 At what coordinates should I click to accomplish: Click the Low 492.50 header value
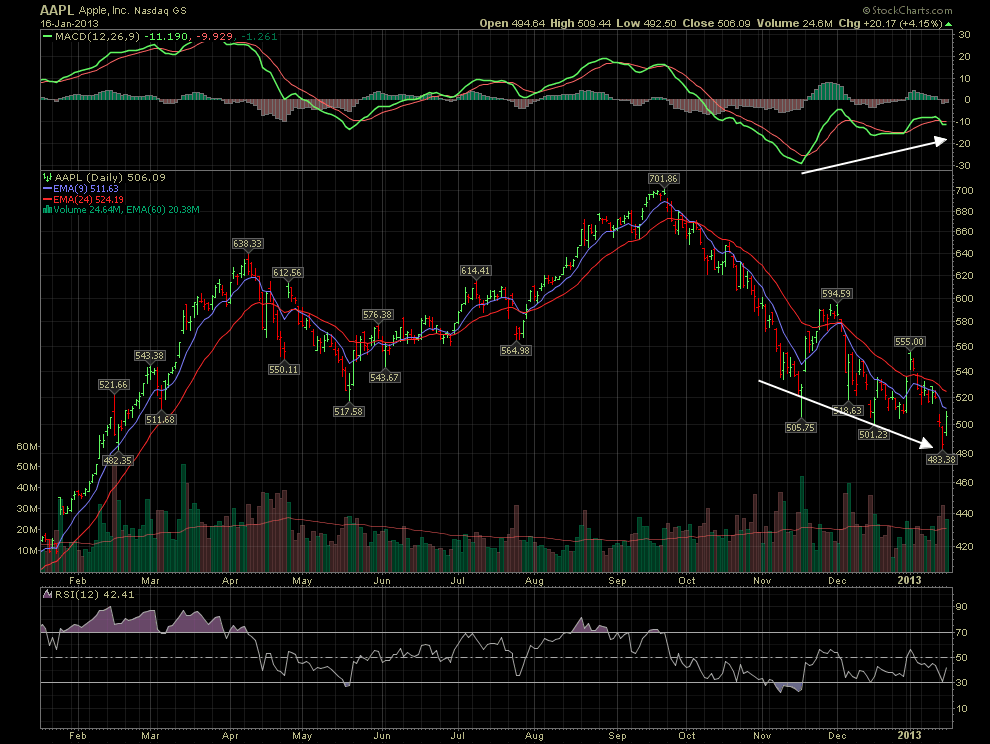click(x=646, y=23)
